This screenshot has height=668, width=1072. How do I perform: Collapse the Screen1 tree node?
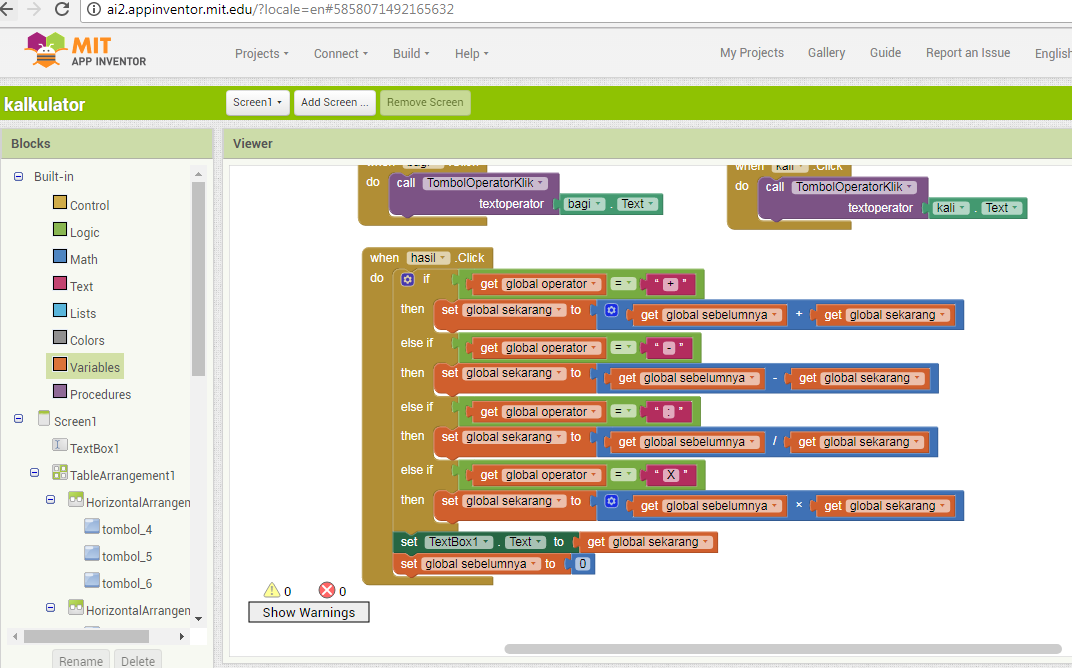click(x=18, y=418)
